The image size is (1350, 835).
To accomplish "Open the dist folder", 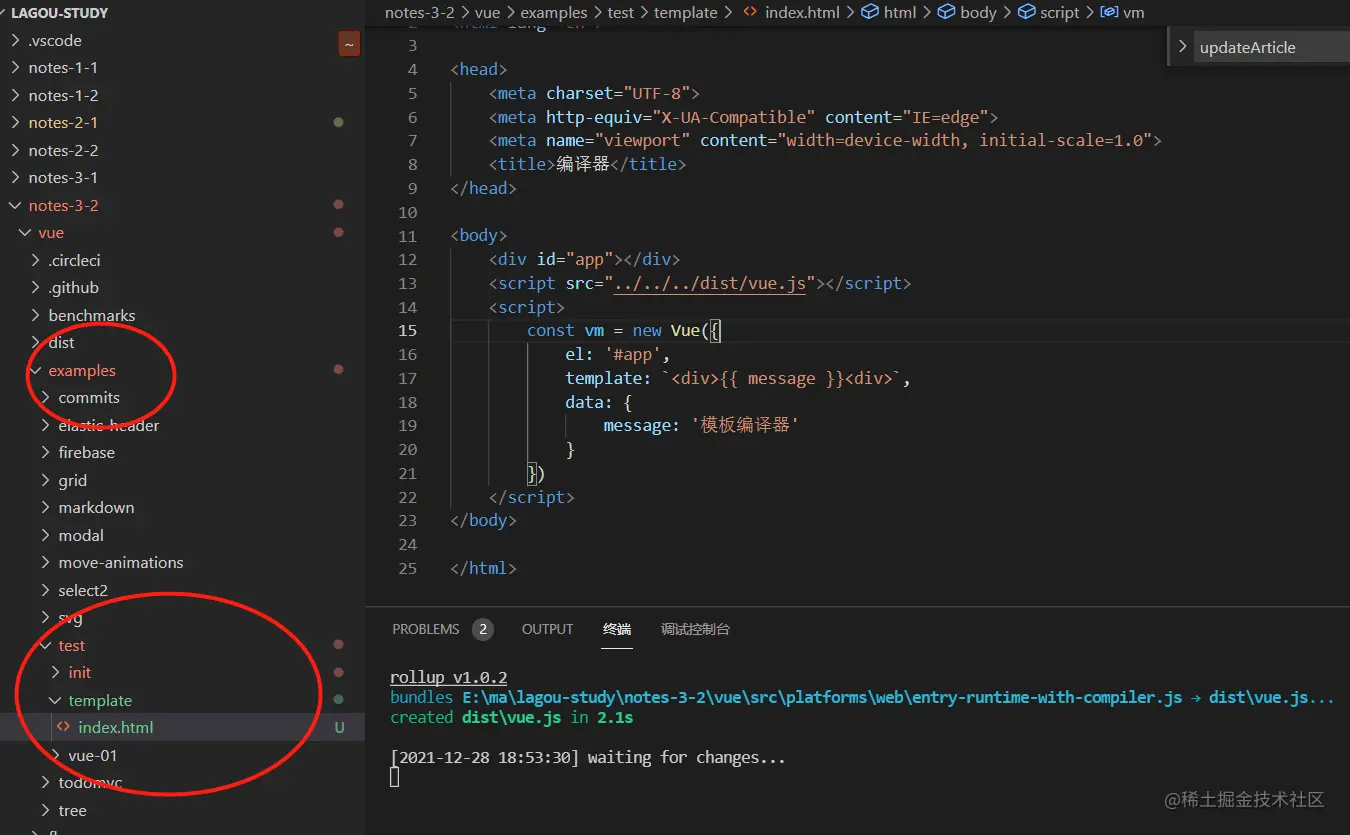I will click(61, 343).
